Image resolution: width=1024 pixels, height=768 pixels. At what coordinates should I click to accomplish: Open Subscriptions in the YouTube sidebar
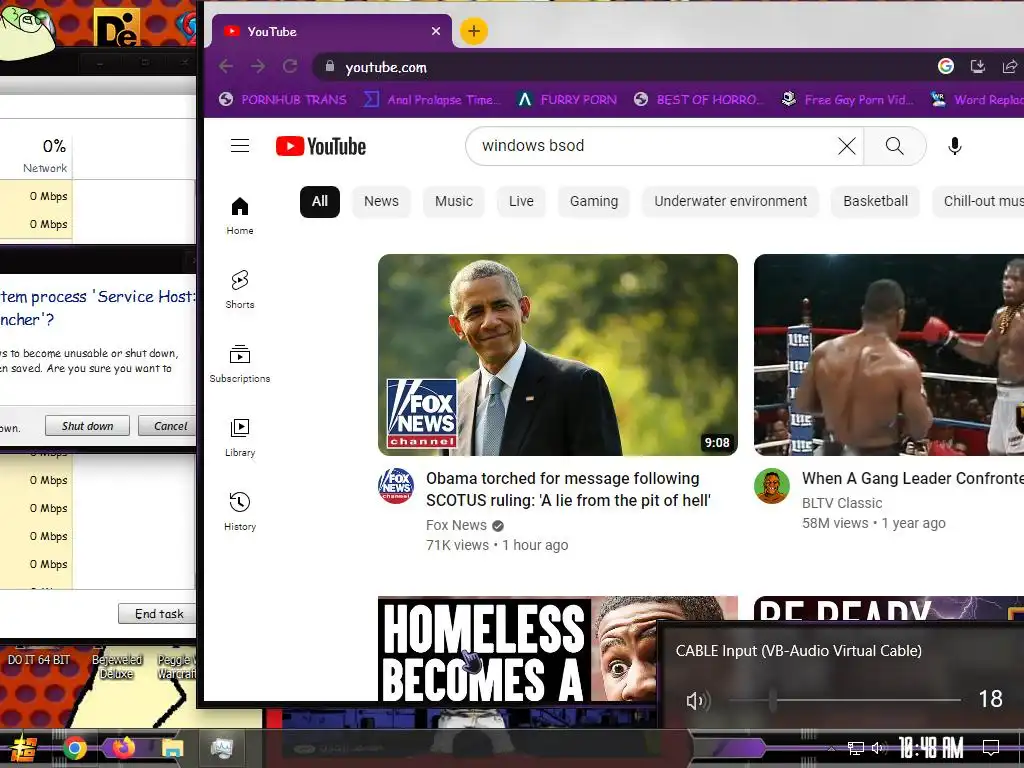click(x=240, y=364)
